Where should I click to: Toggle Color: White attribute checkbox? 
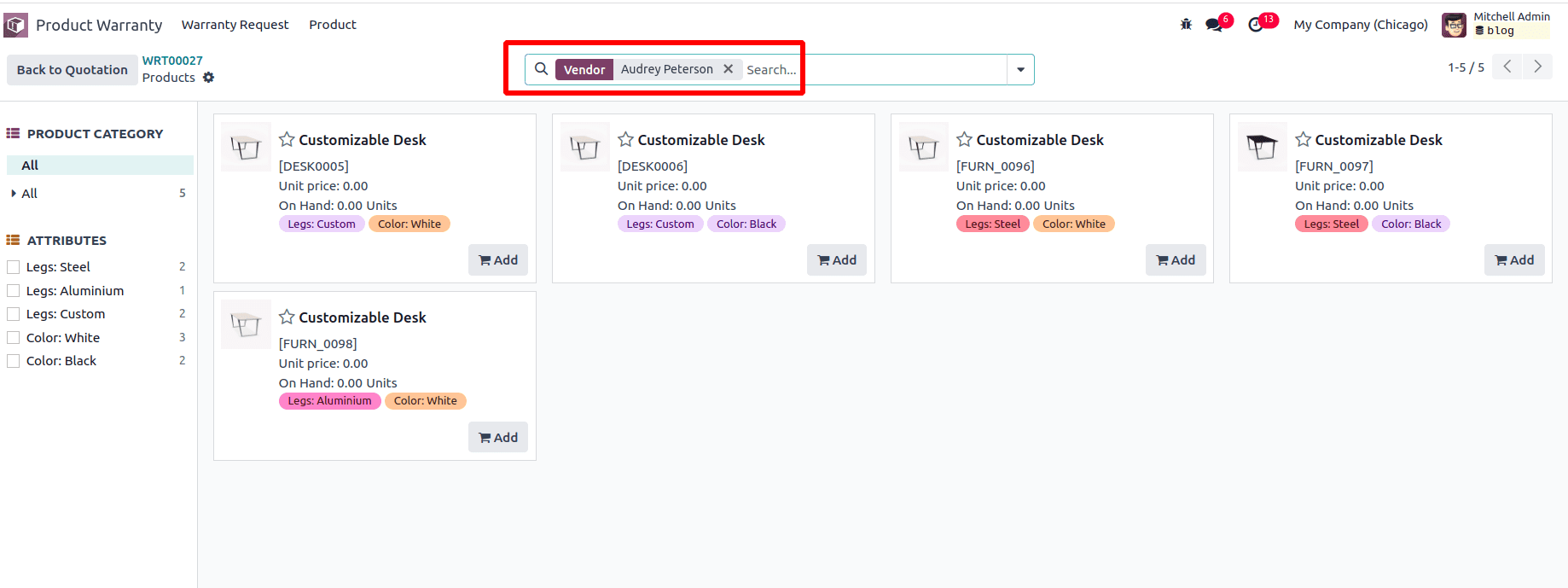coord(13,338)
